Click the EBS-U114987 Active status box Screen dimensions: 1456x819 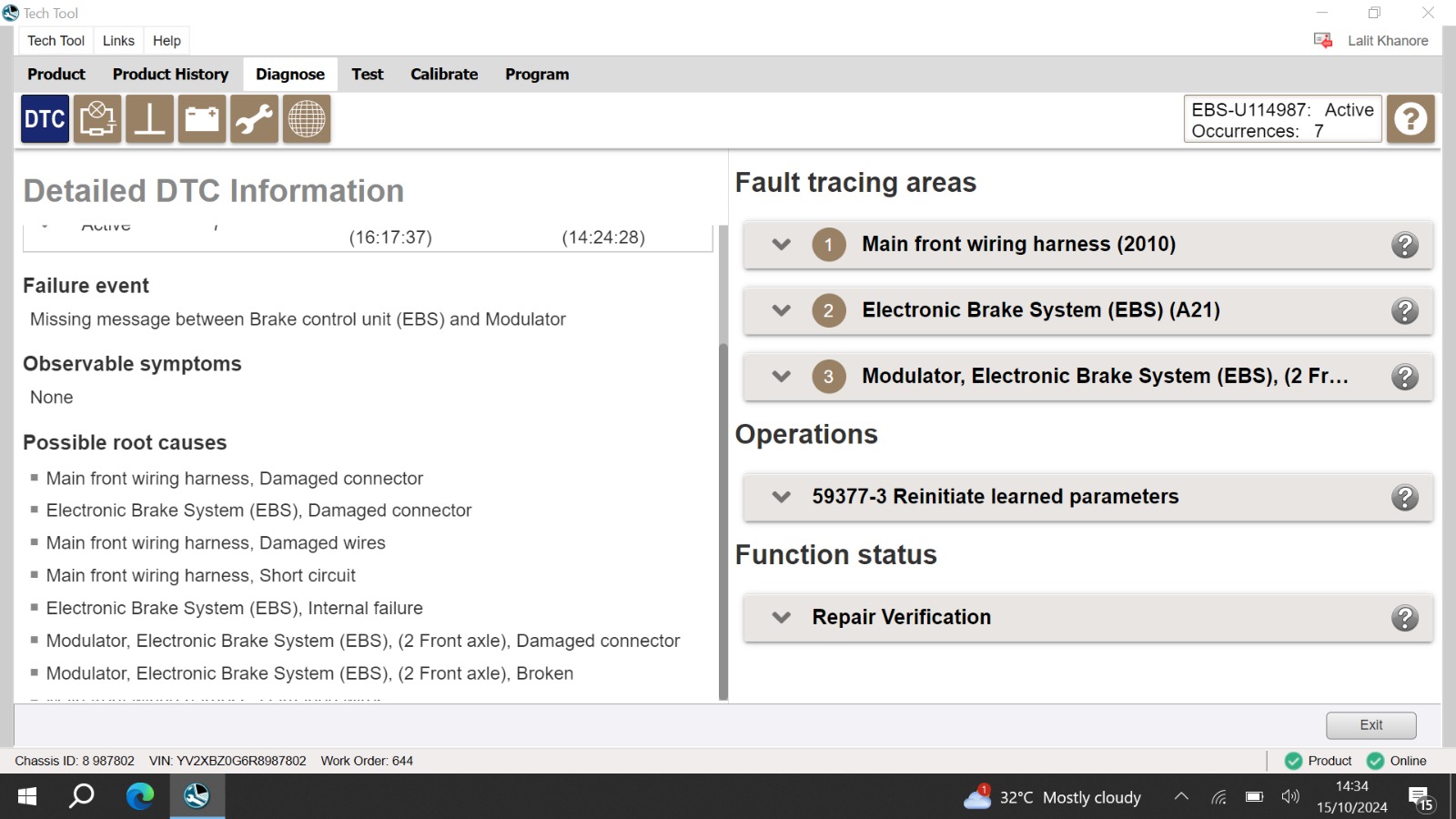pos(1282,119)
